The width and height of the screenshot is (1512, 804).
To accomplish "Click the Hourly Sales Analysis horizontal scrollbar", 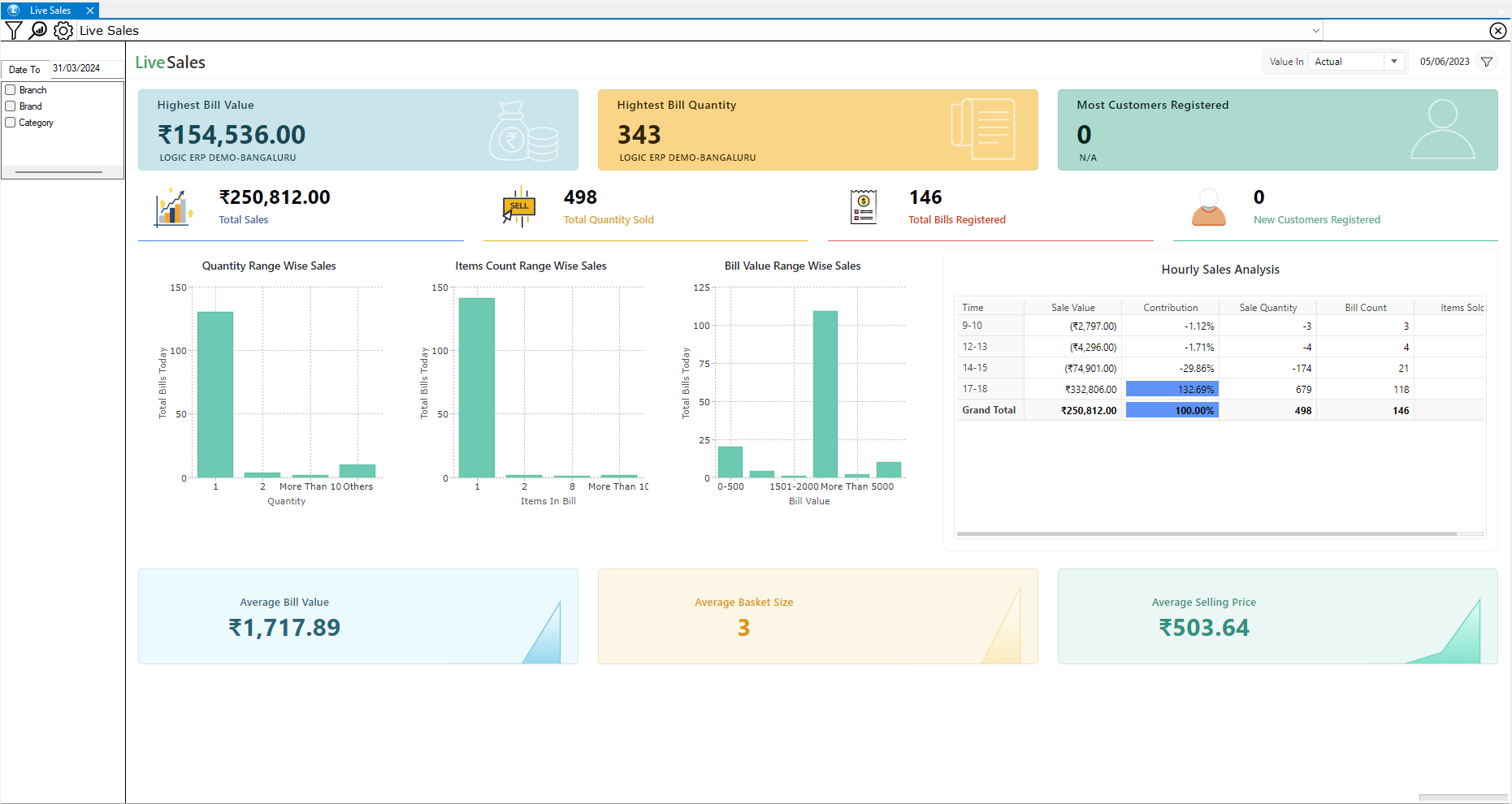I will [1207, 534].
